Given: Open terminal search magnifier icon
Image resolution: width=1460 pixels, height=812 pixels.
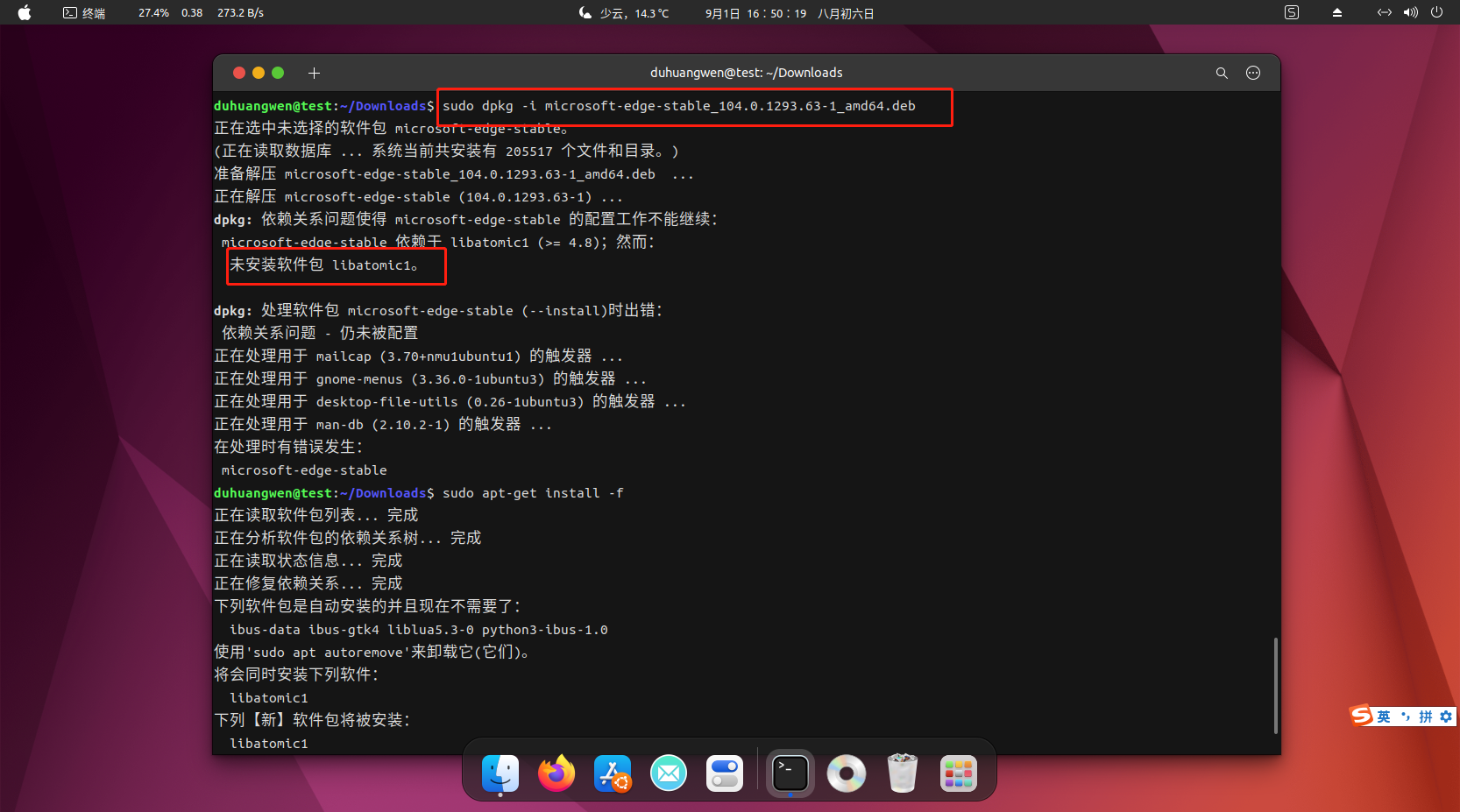Looking at the screenshot, I should point(1222,73).
